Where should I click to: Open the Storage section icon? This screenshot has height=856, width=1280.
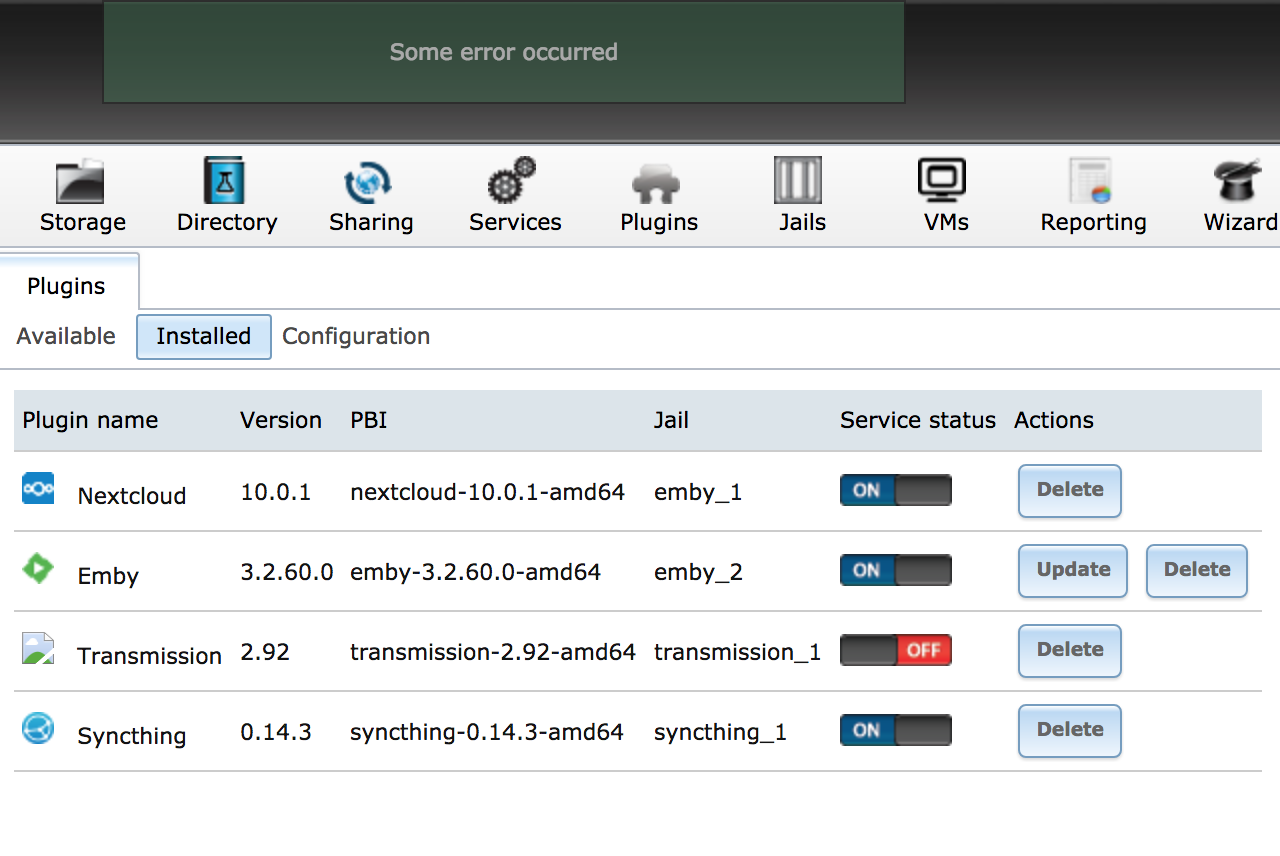click(81, 181)
